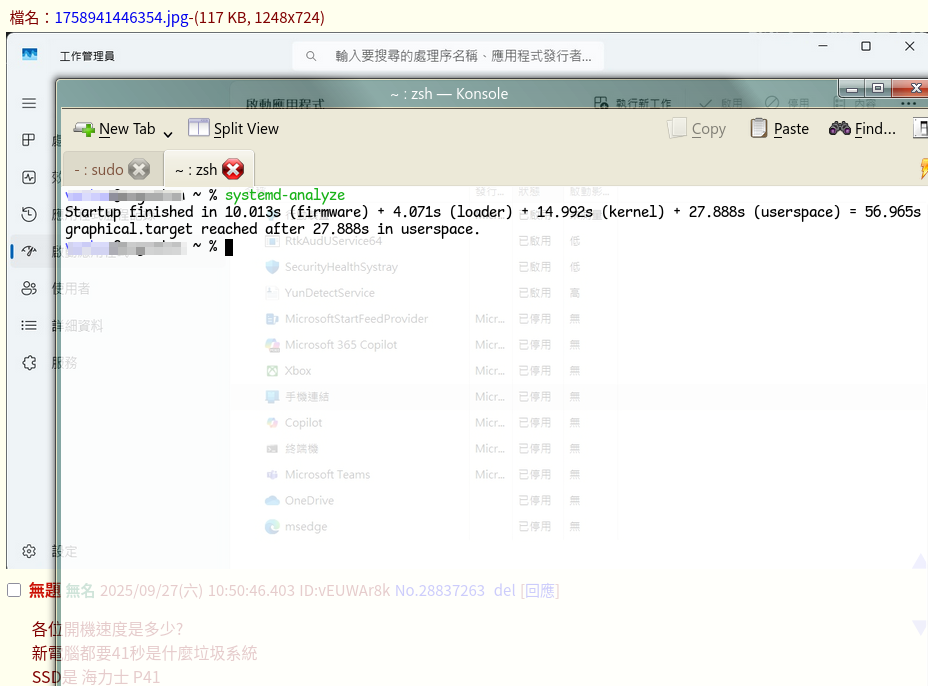928x686 pixels.
Task: Open the Services puzzle icon in sidebar
Action: point(29,362)
